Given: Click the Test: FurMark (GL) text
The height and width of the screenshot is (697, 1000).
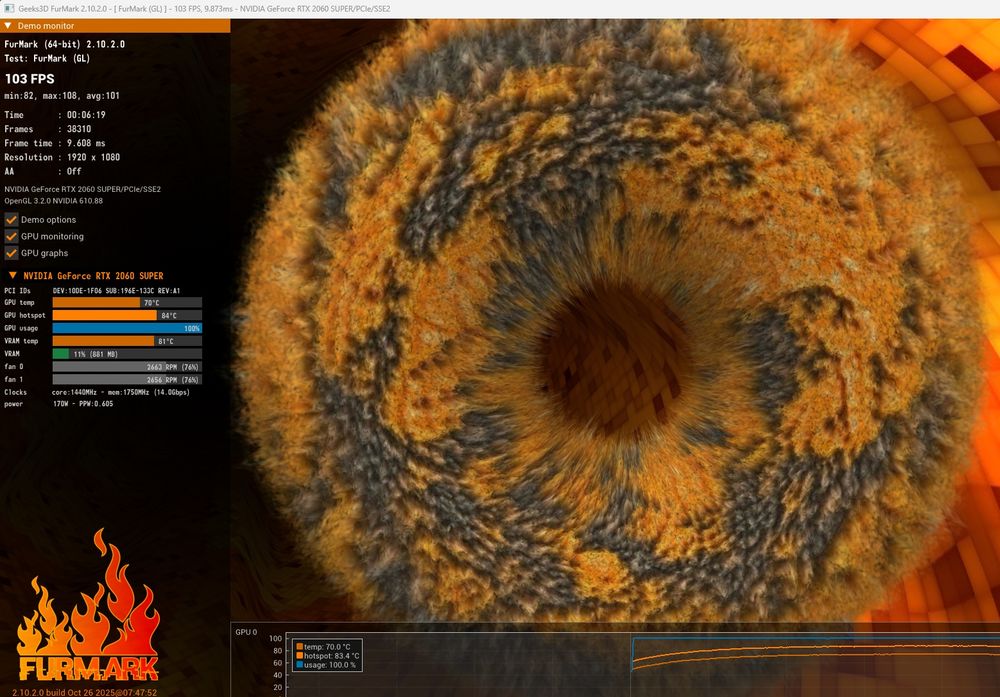Looking at the screenshot, I should click(47, 58).
